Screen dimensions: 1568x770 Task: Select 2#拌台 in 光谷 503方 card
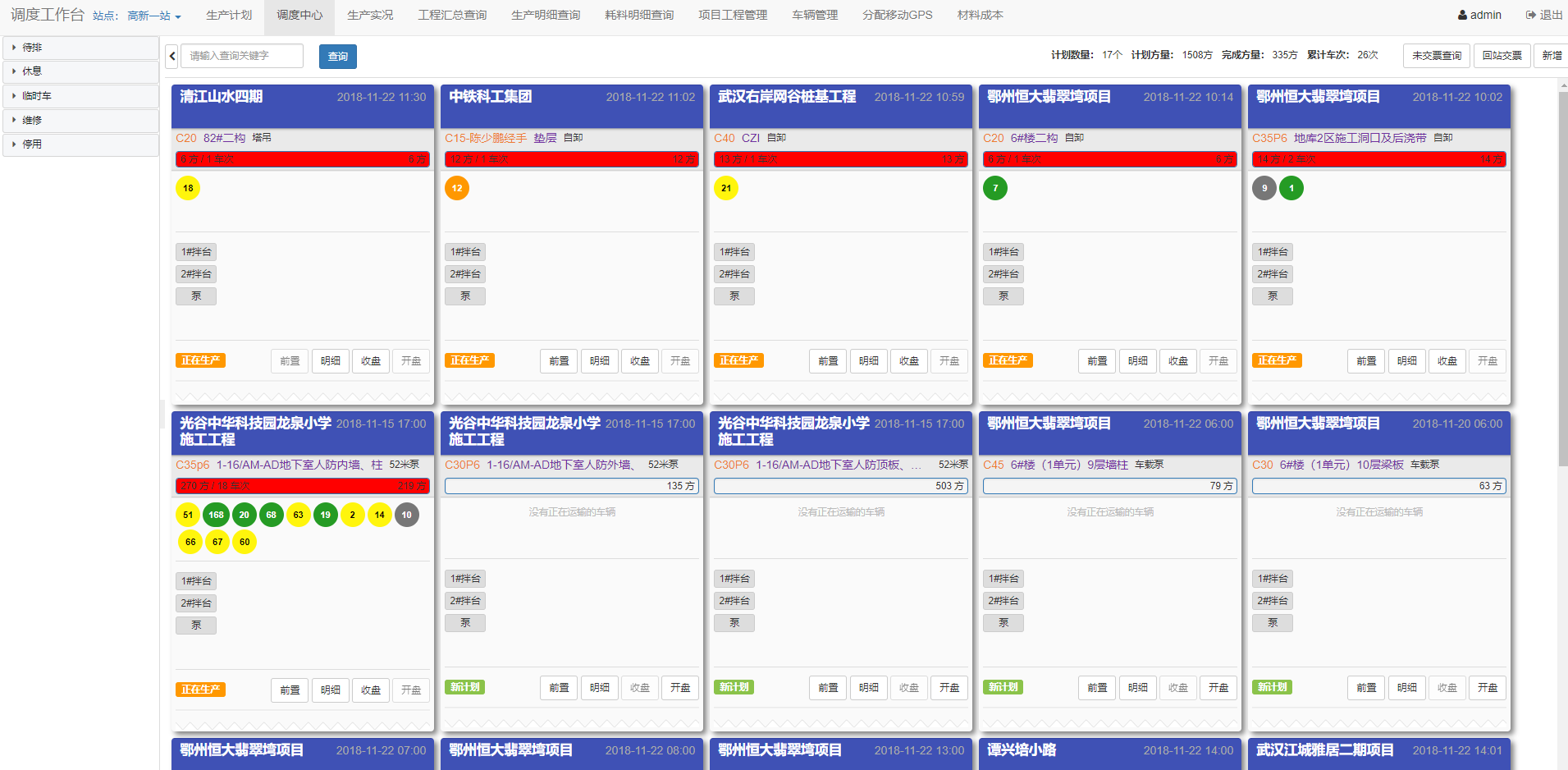point(734,601)
